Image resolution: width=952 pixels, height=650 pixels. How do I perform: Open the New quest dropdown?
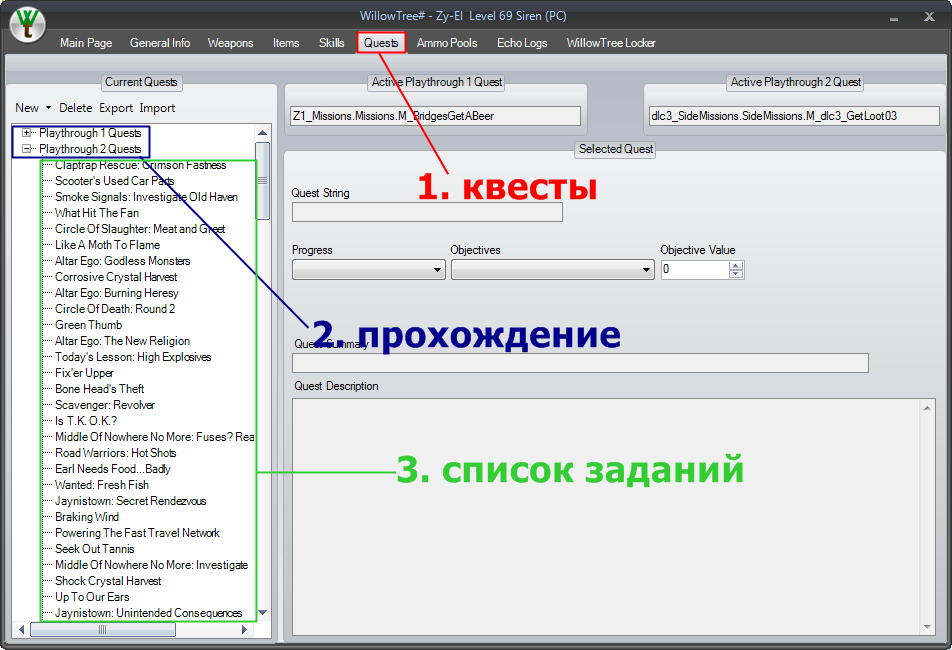click(33, 108)
